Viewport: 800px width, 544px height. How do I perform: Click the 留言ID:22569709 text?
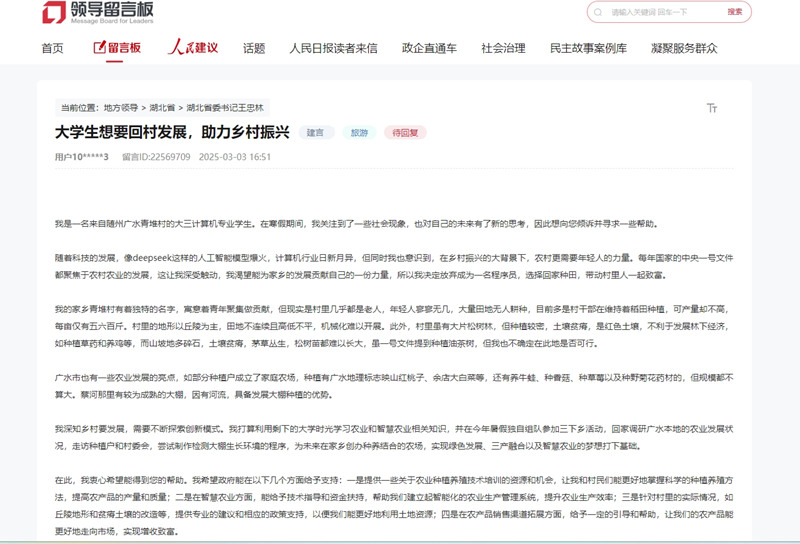click(156, 157)
